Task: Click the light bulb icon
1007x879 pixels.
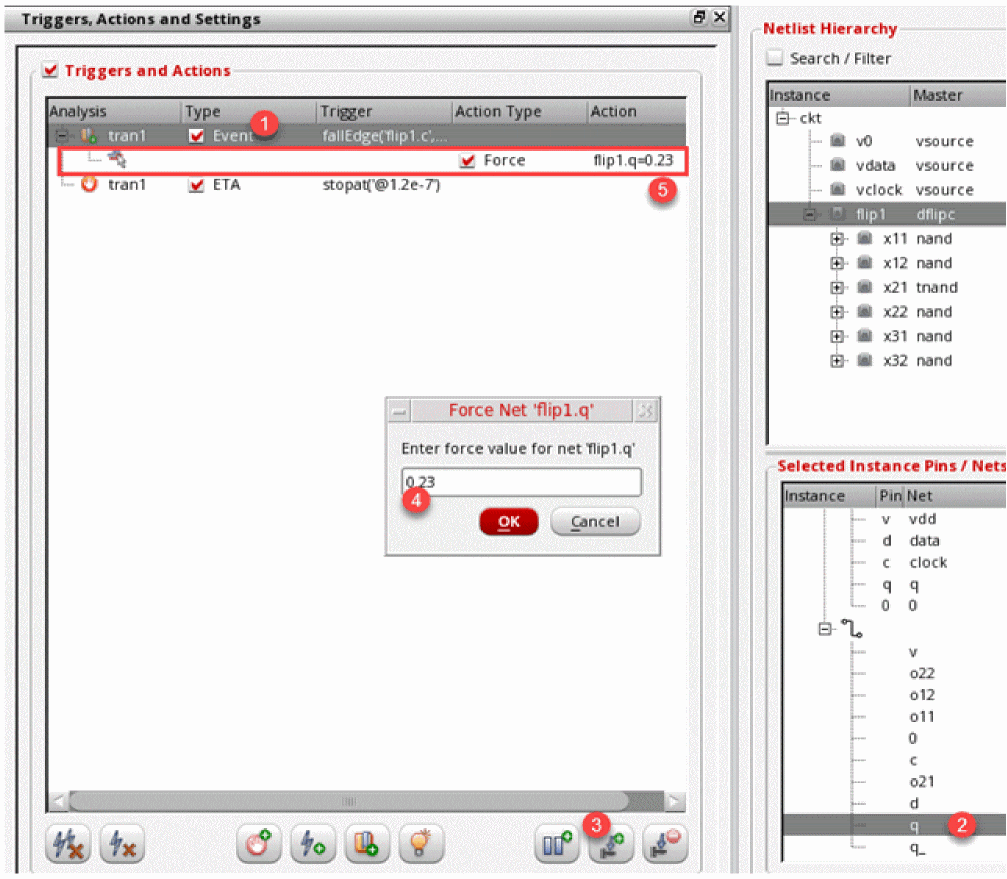Action: (x=421, y=844)
